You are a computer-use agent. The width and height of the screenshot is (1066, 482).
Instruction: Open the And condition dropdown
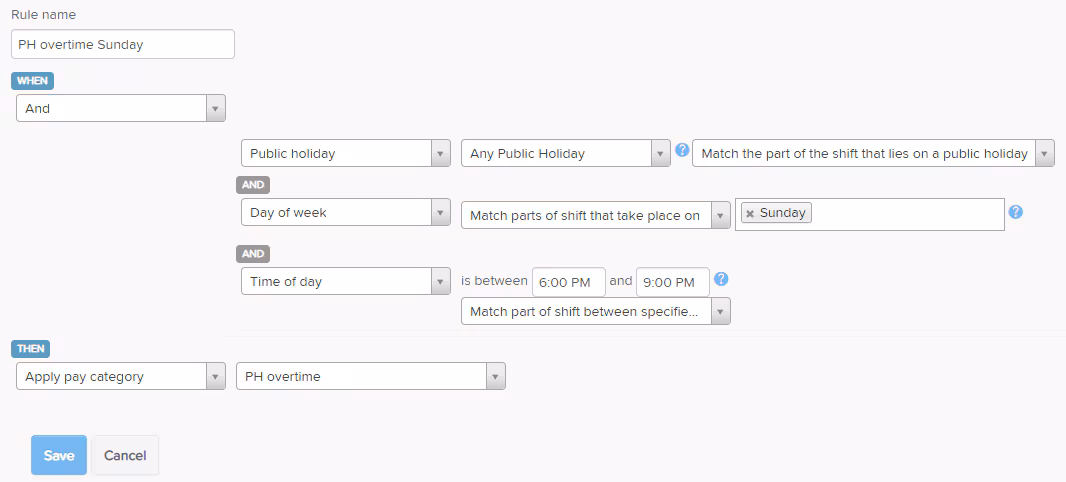[x=121, y=108]
